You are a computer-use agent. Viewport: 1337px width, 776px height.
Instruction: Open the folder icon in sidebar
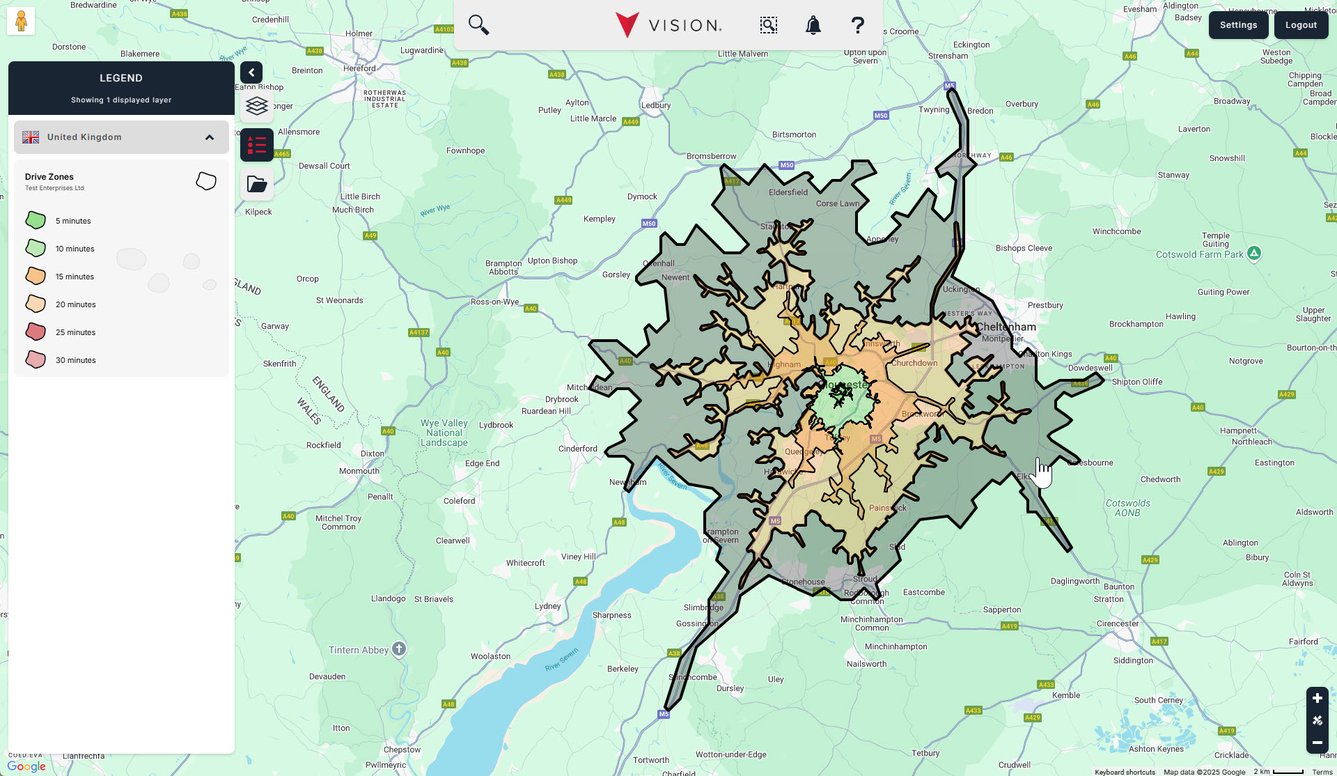[x=257, y=184]
